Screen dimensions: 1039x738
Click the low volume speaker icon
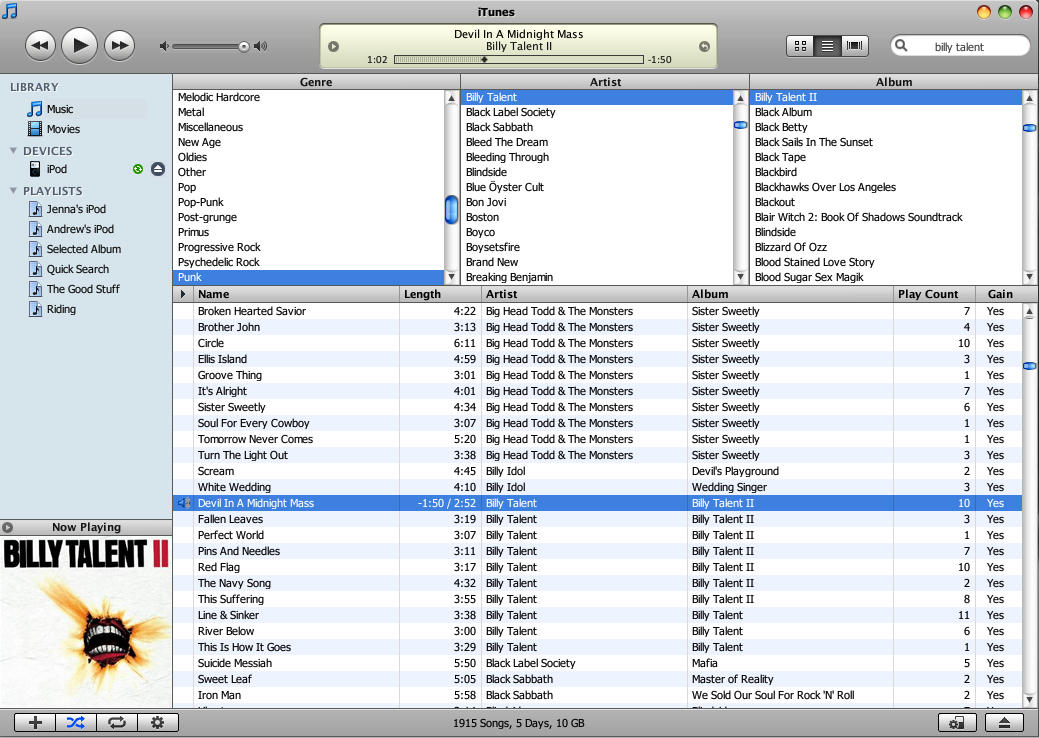164,46
